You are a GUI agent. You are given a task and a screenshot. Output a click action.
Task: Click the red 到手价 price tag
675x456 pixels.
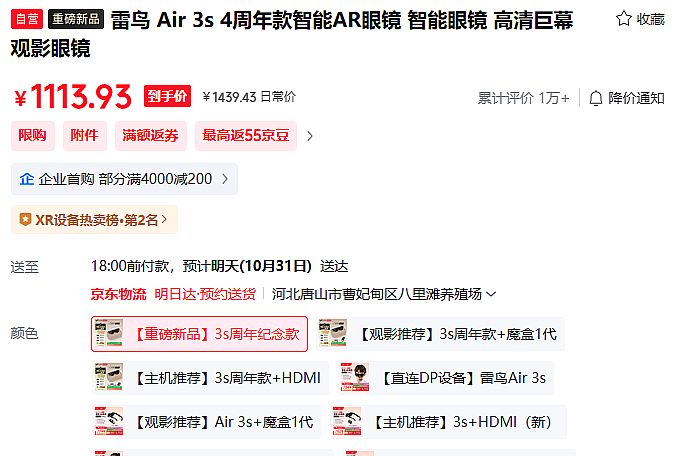point(167,96)
